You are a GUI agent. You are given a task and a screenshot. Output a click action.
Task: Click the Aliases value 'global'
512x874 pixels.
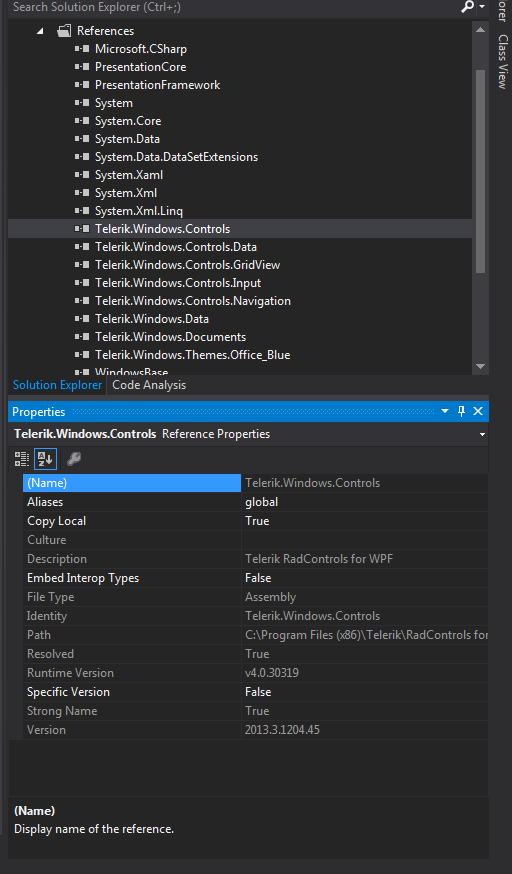[261, 502]
